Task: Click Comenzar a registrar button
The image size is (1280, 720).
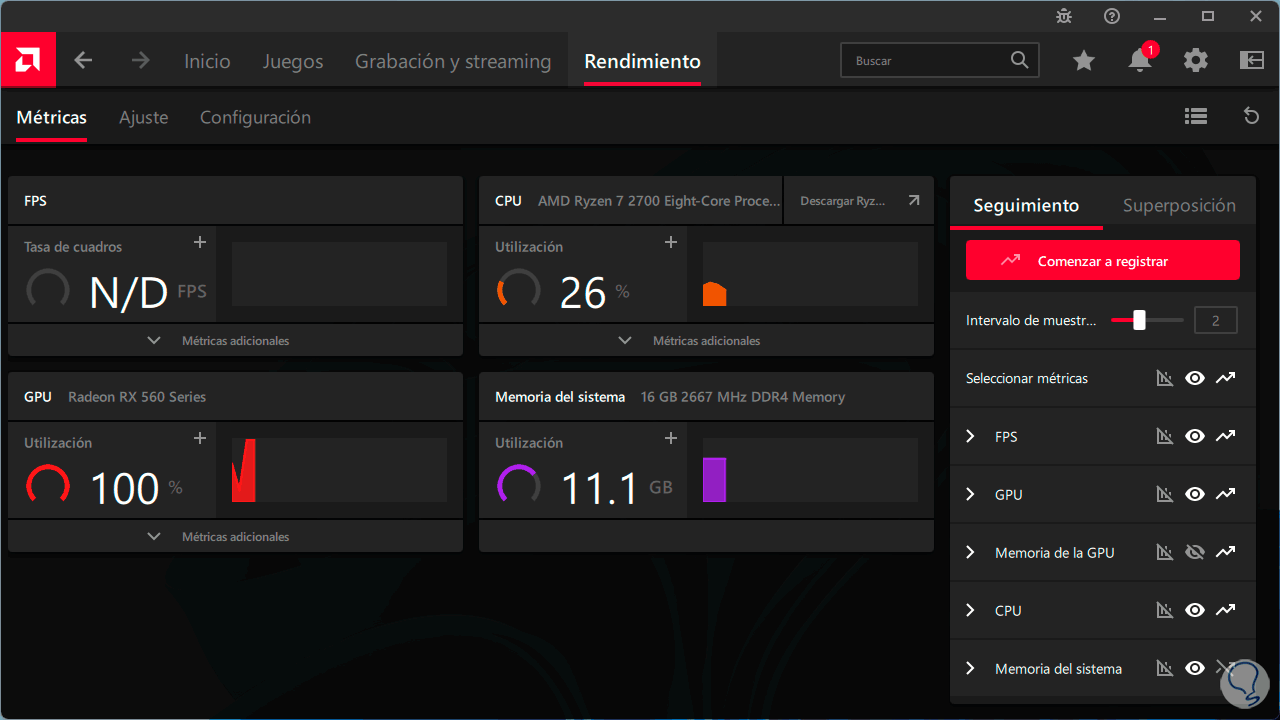Action: [1103, 260]
